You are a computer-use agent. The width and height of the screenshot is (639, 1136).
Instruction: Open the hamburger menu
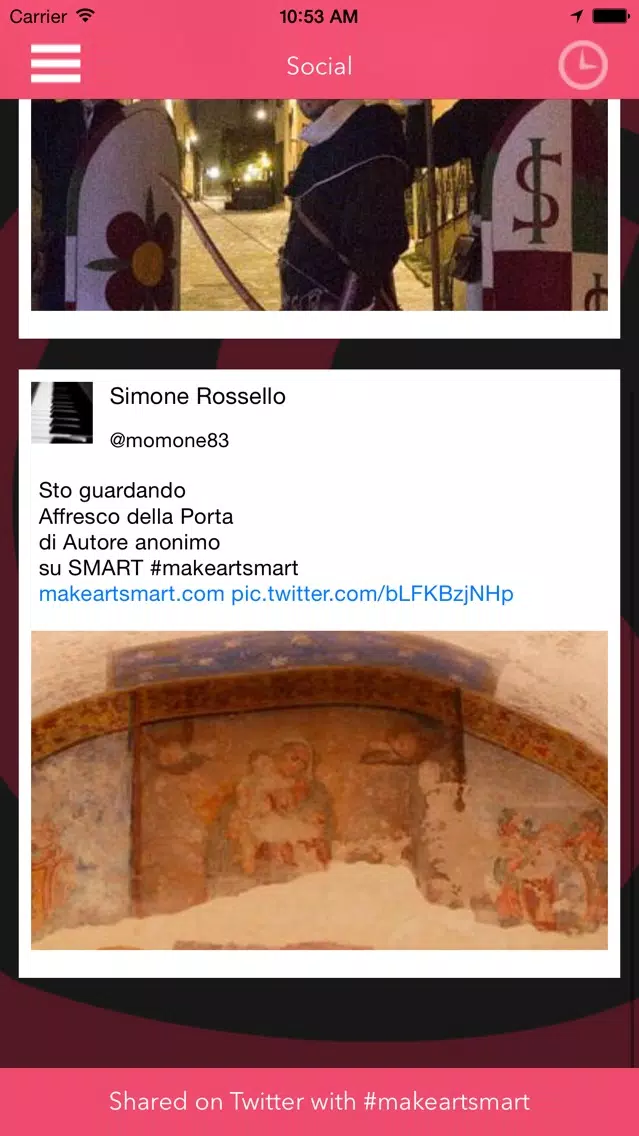coord(56,64)
